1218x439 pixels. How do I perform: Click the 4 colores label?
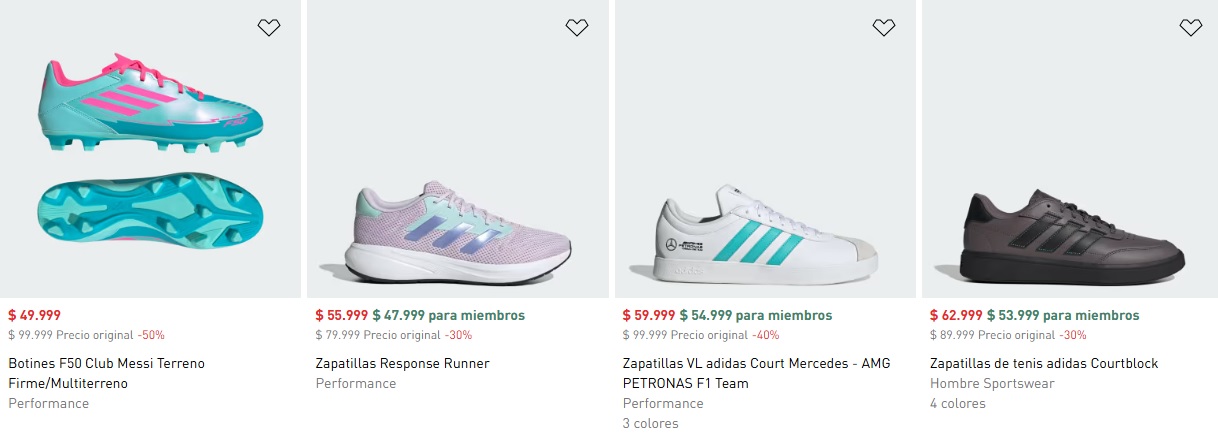tap(957, 404)
